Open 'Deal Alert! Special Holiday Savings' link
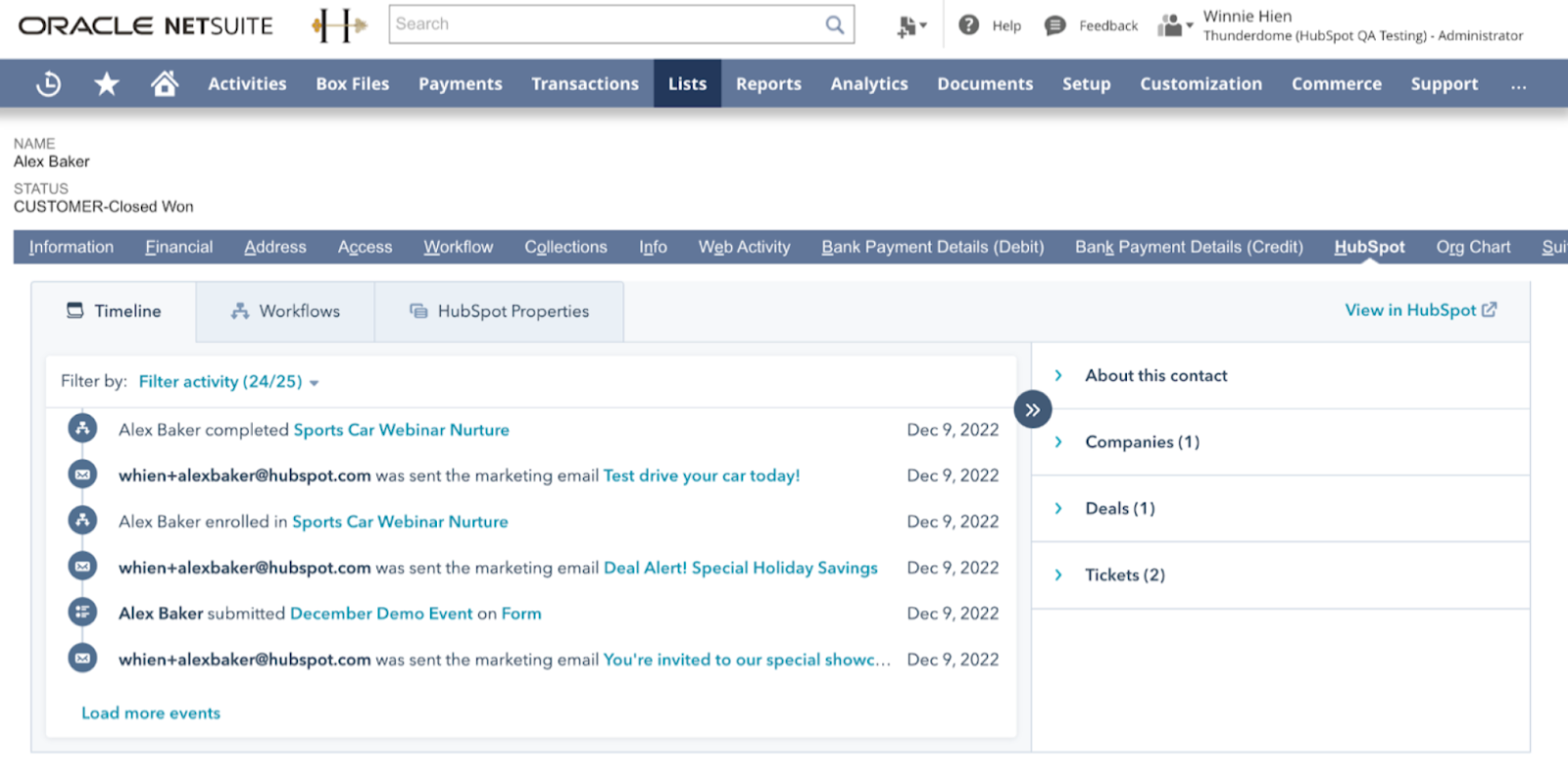 pos(741,567)
